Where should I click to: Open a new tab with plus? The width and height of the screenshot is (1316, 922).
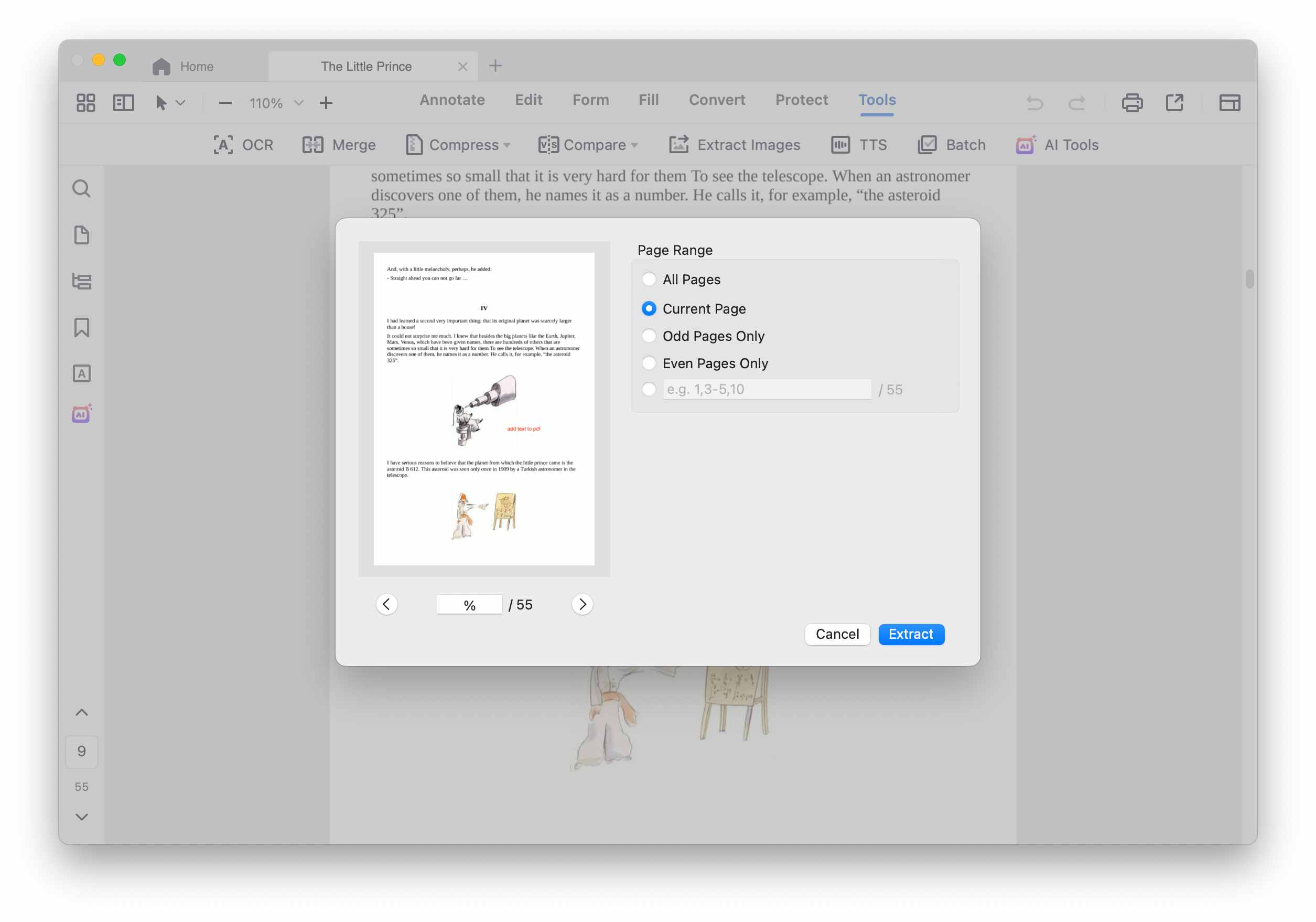click(x=495, y=66)
